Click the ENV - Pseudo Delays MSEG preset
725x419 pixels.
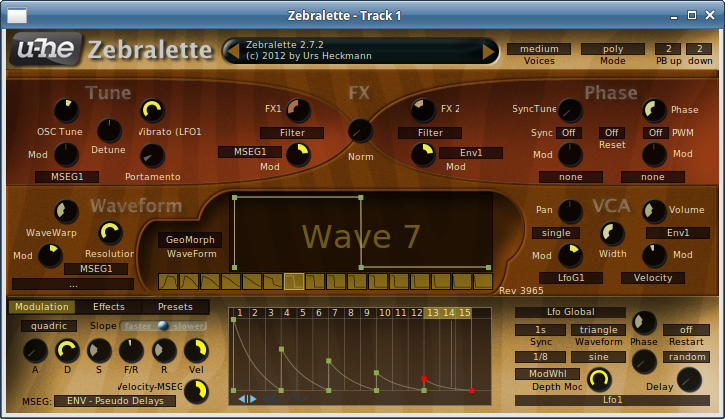tap(115, 401)
